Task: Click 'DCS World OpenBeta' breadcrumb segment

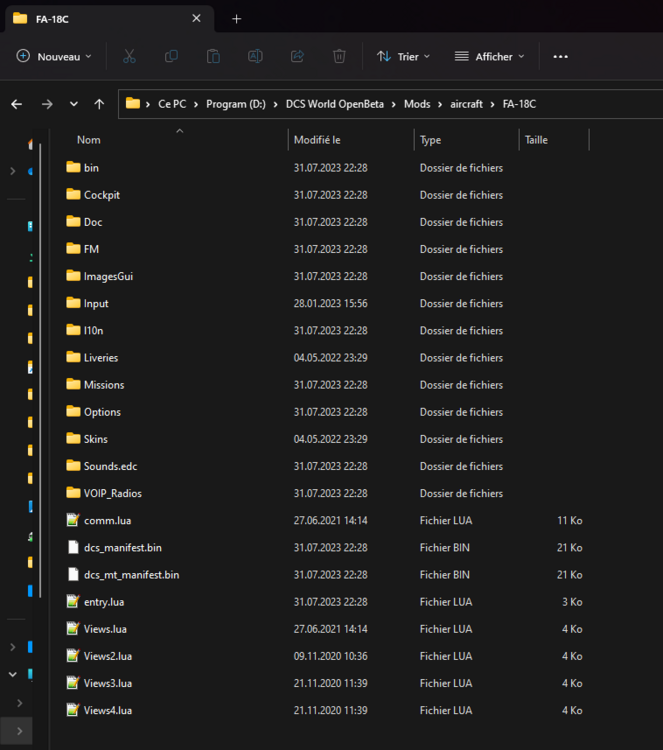Action: pyautogui.click(x=337, y=104)
